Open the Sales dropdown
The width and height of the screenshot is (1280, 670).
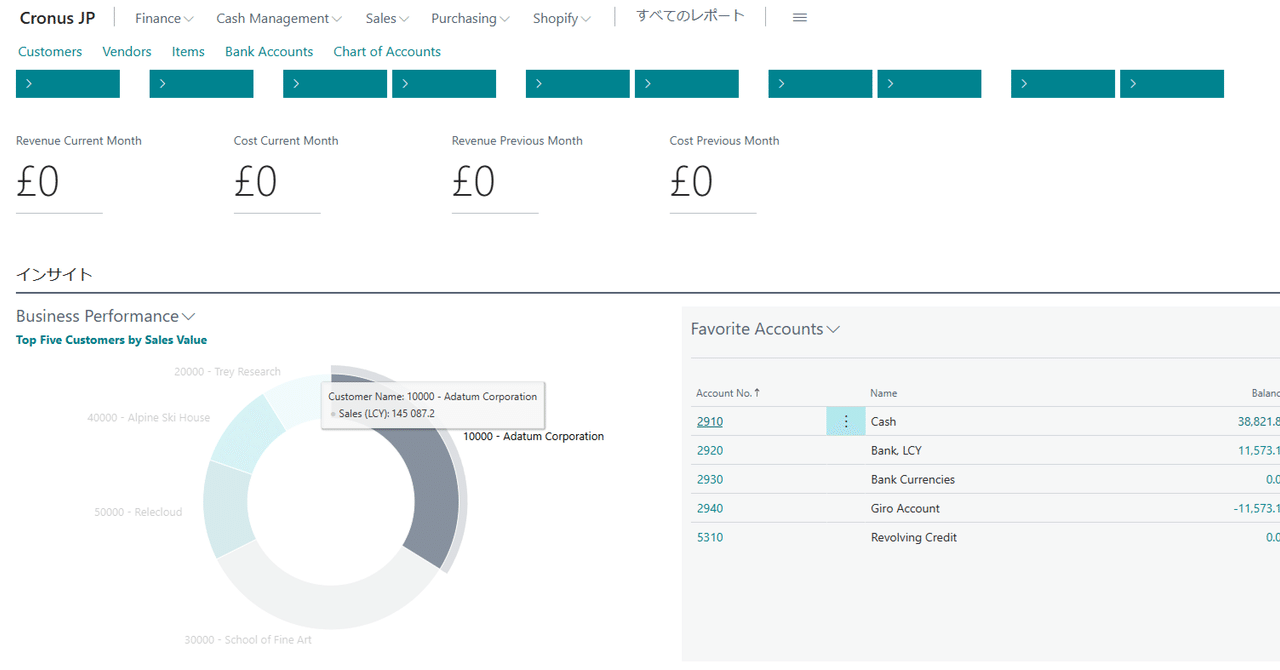pyautogui.click(x=386, y=18)
